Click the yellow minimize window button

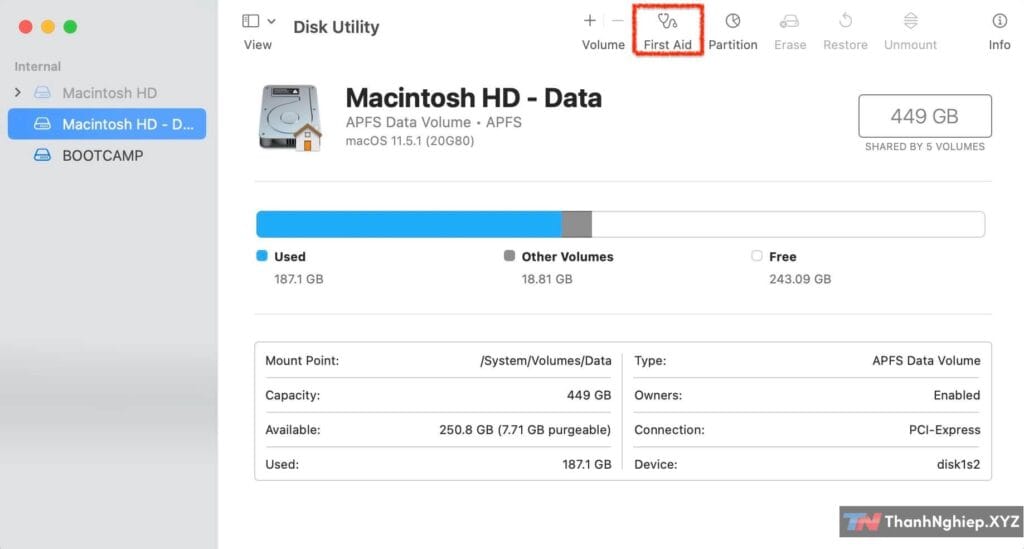48,27
